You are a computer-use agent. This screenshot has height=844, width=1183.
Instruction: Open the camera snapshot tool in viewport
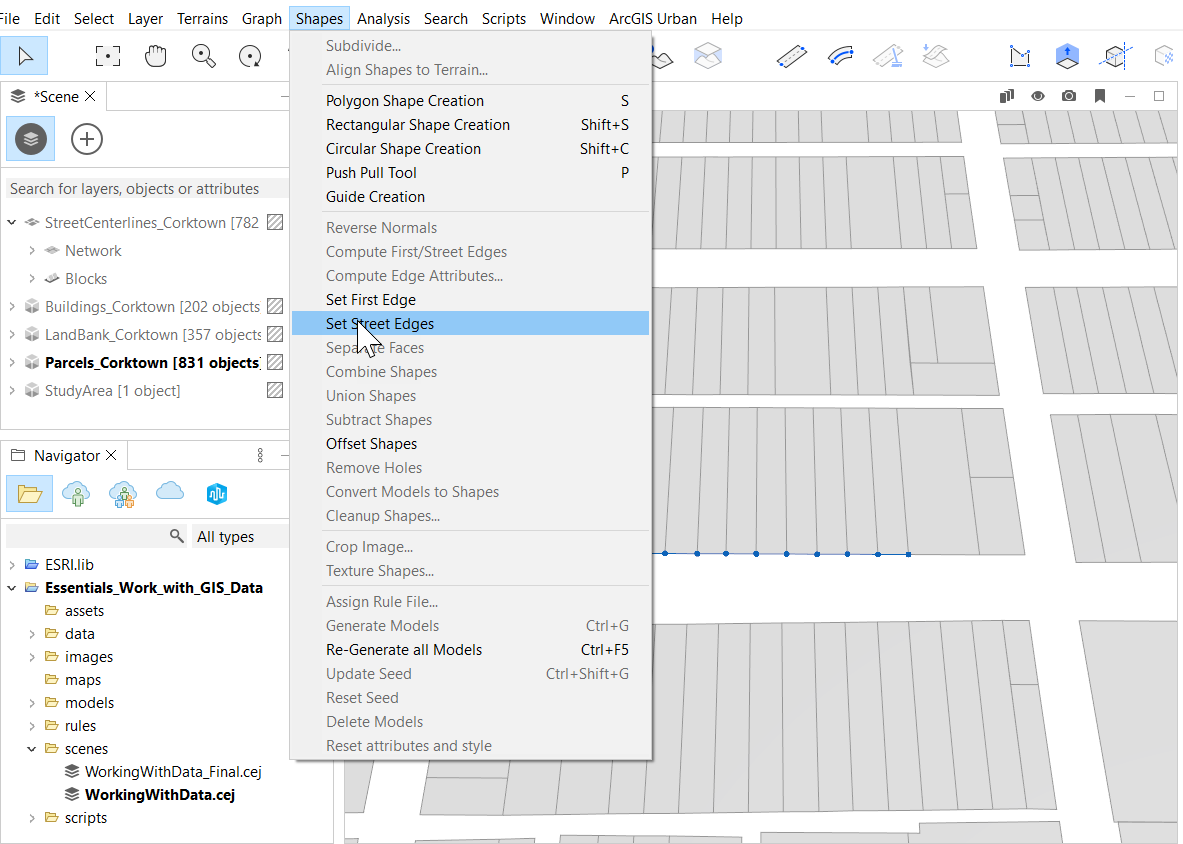coord(1069,96)
